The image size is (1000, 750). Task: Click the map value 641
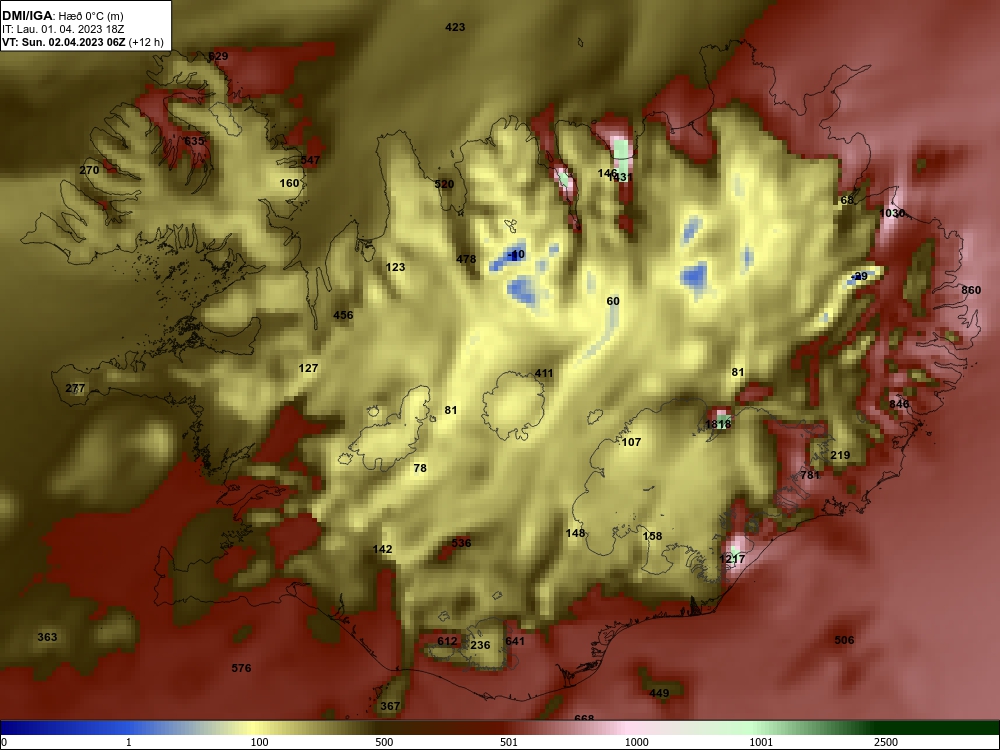click(515, 642)
